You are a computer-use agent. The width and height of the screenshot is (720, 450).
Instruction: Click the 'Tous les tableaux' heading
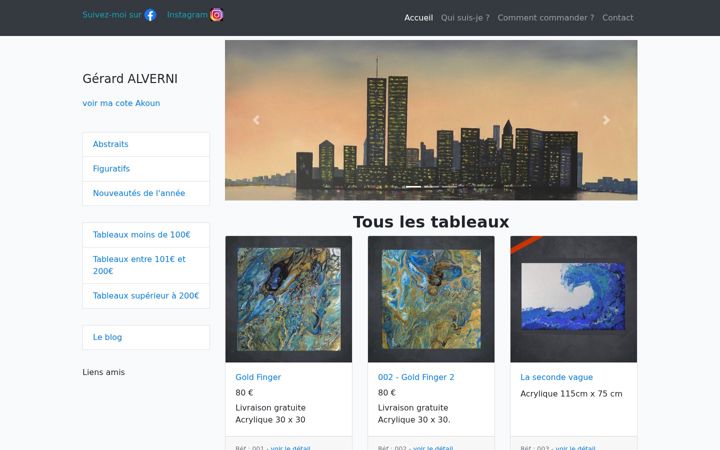(x=431, y=222)
